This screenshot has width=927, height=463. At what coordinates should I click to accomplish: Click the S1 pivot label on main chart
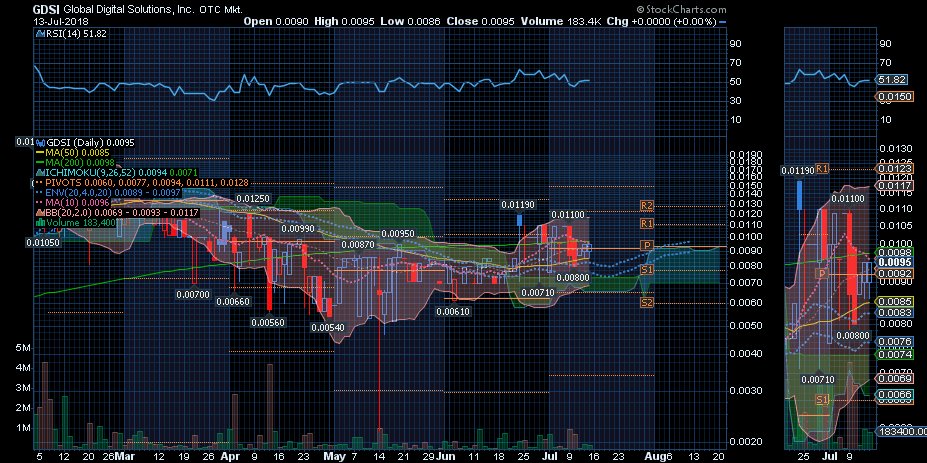click(x=647, y=270)
